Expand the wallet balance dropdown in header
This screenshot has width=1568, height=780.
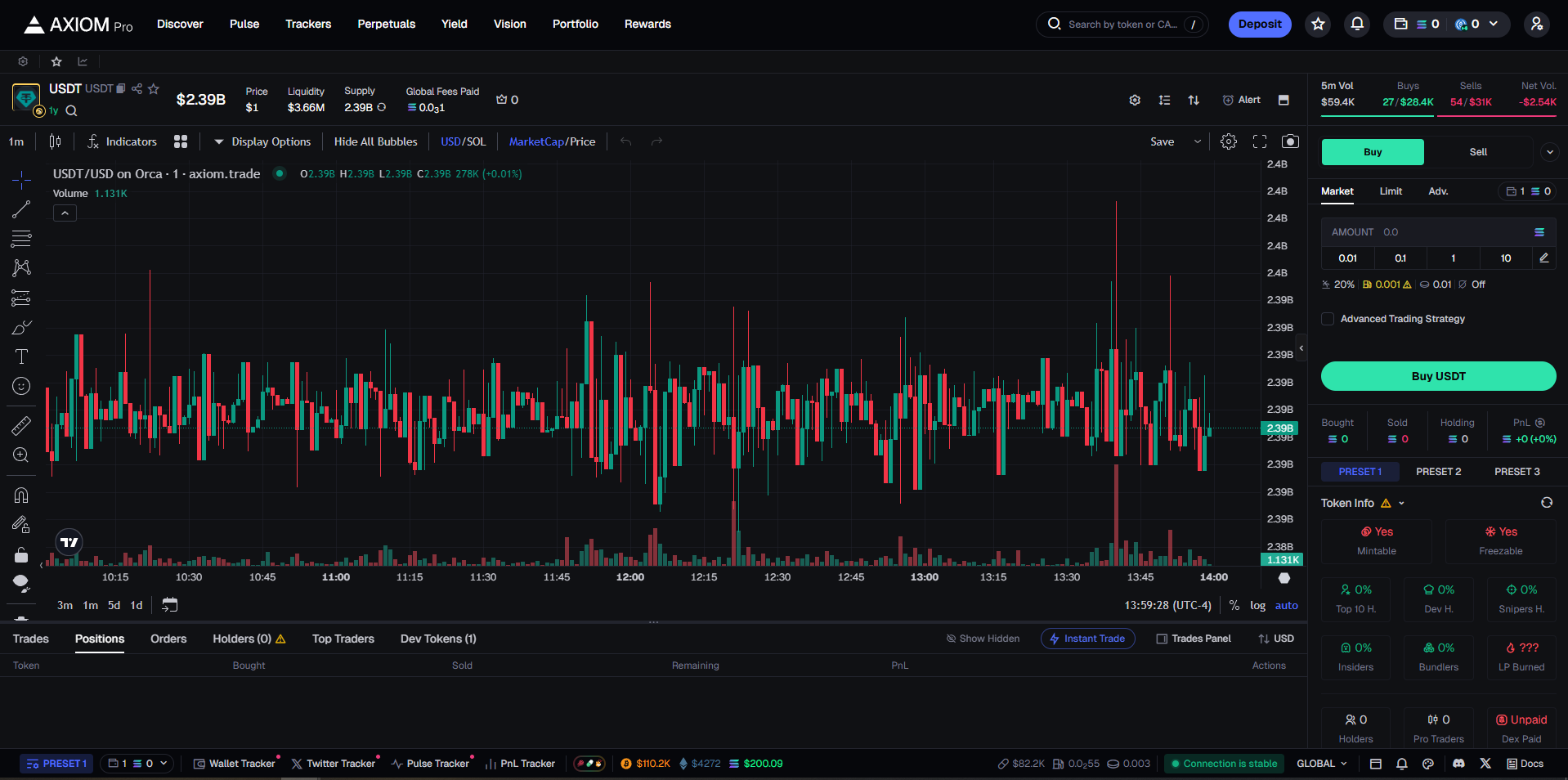(x=1494, y=25)
